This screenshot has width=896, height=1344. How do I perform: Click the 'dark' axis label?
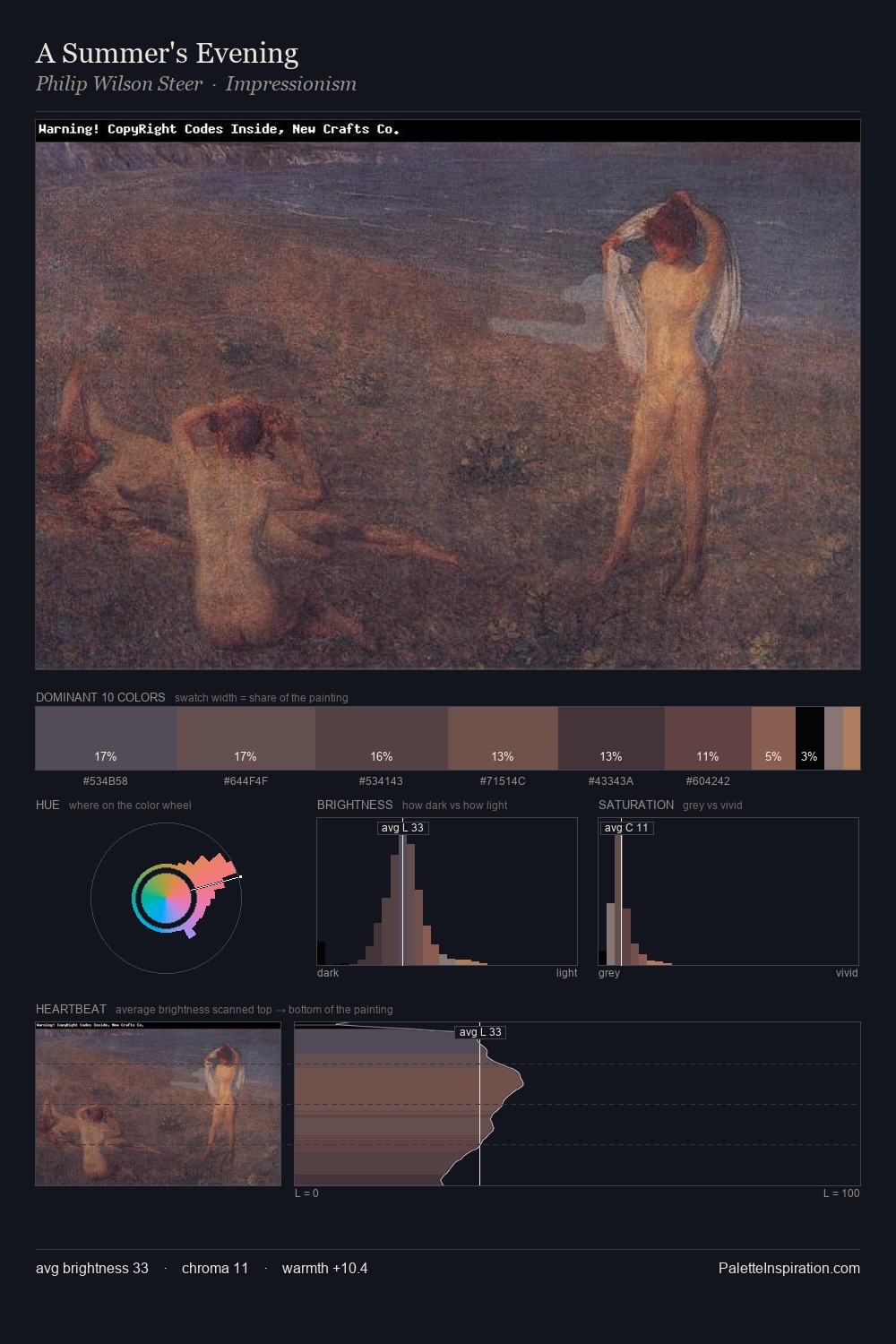328,973
